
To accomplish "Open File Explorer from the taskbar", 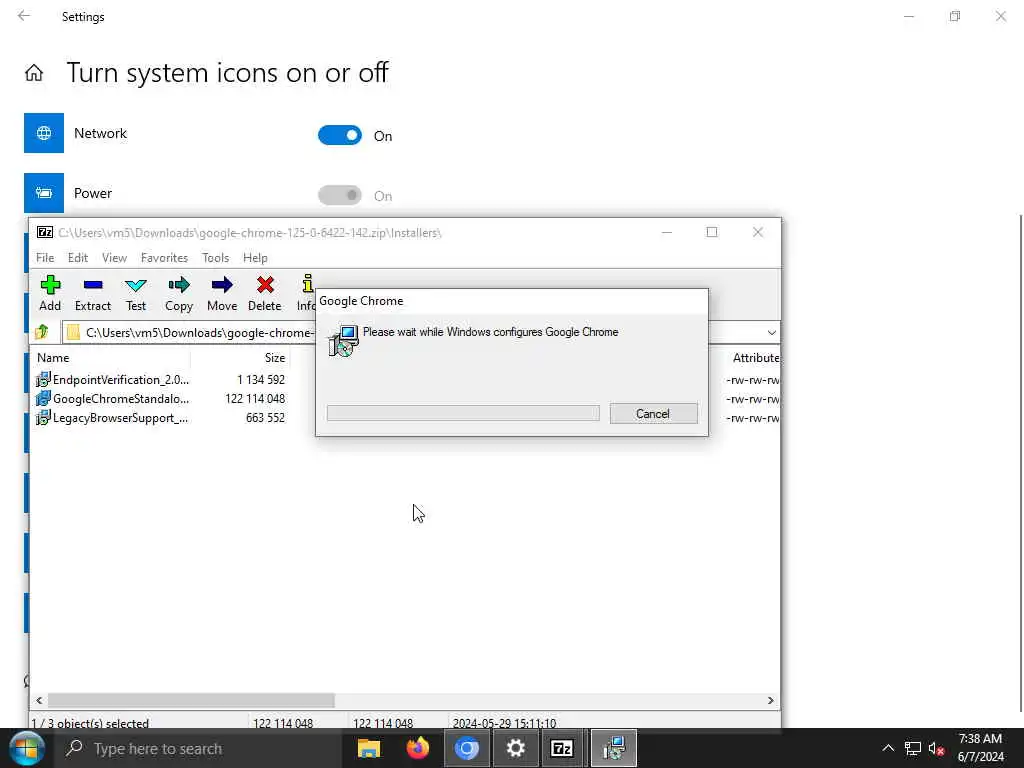I will 369,748.
